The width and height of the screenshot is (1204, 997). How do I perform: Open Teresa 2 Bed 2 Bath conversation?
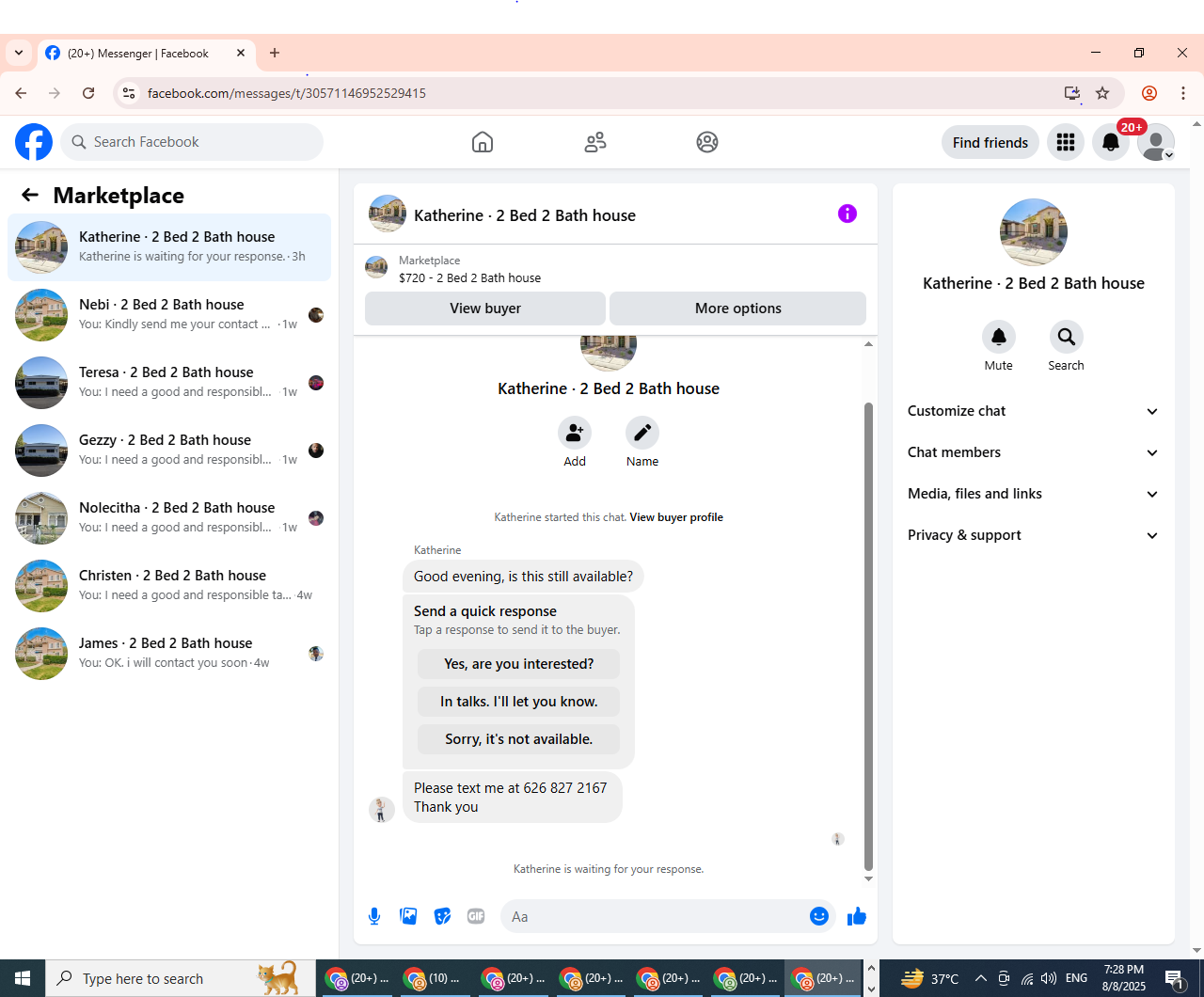point(169,383)
